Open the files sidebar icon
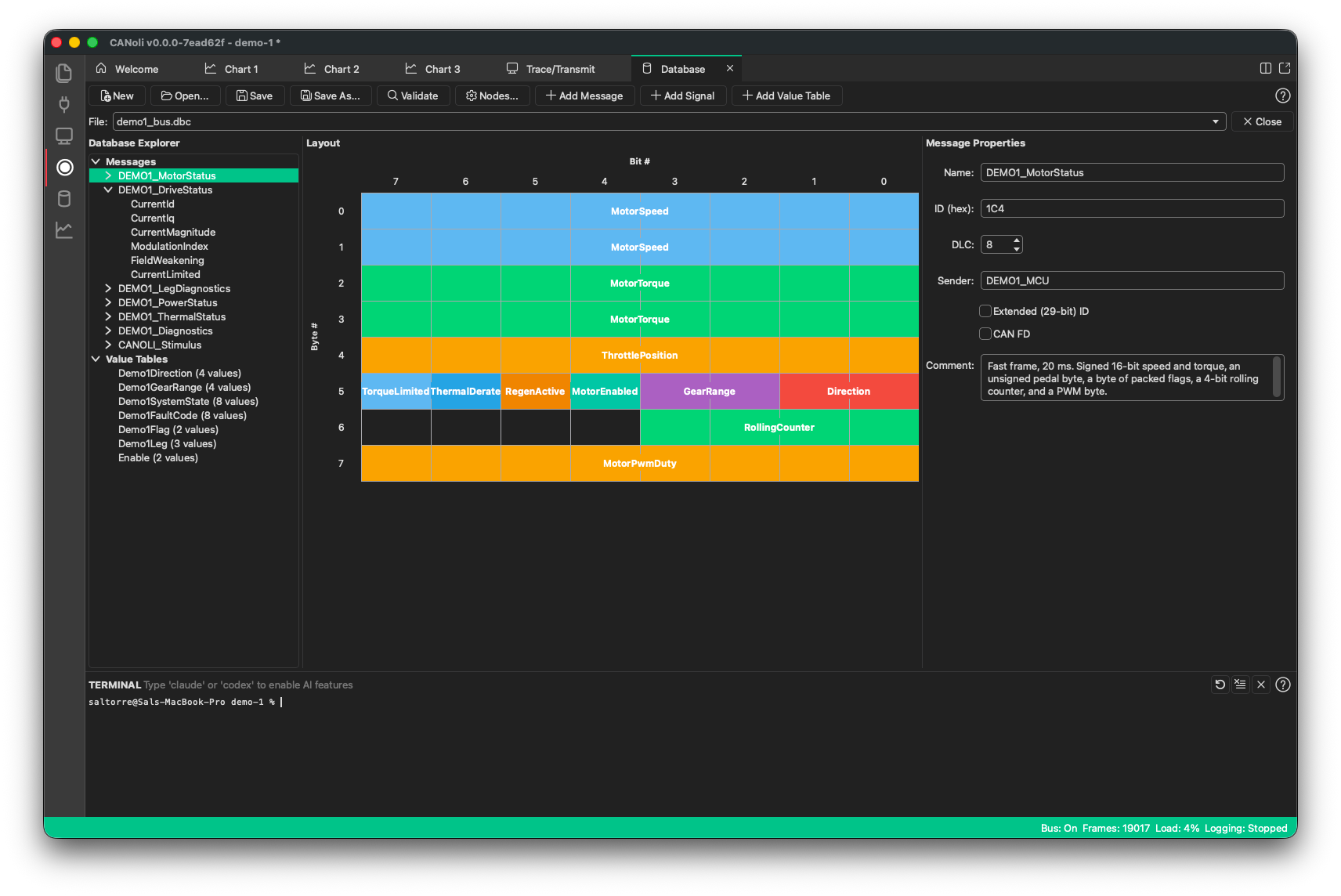 [64, 73]
